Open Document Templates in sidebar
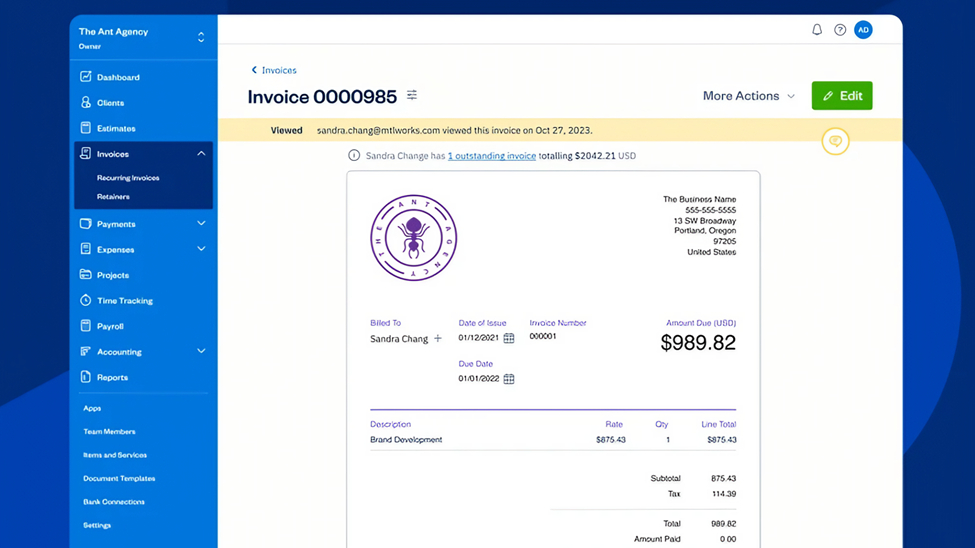This screenshot has height=548, width=975. 119,478
